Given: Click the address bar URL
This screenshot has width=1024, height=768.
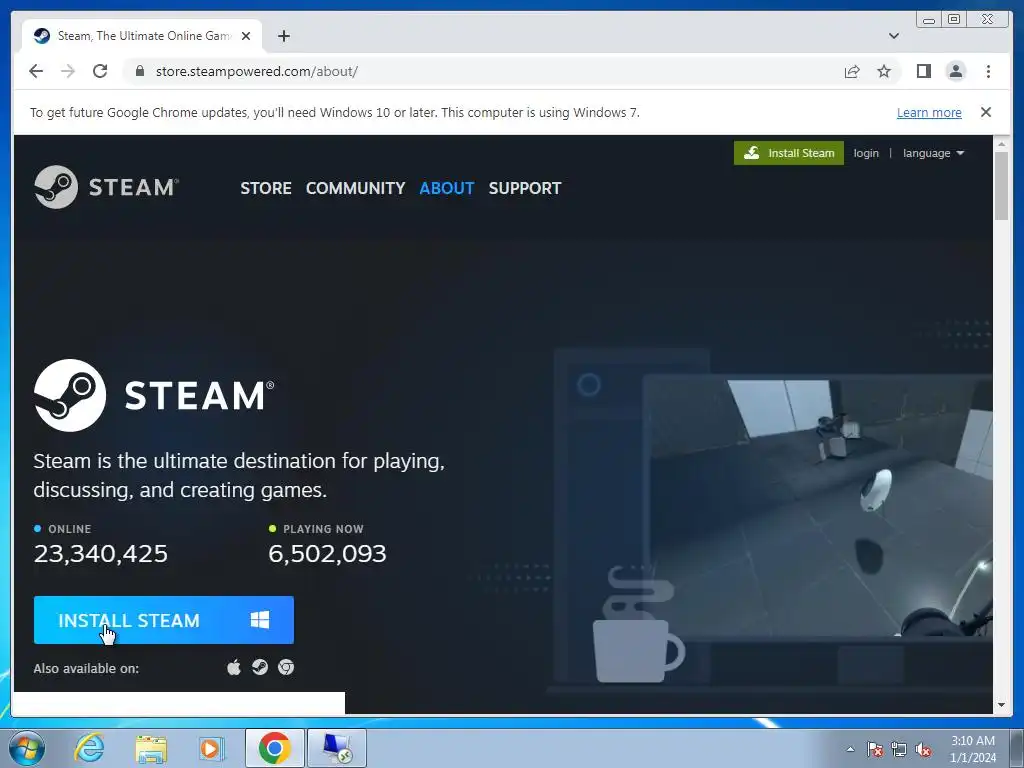Looking at the screenshot, I should point(257,71).
